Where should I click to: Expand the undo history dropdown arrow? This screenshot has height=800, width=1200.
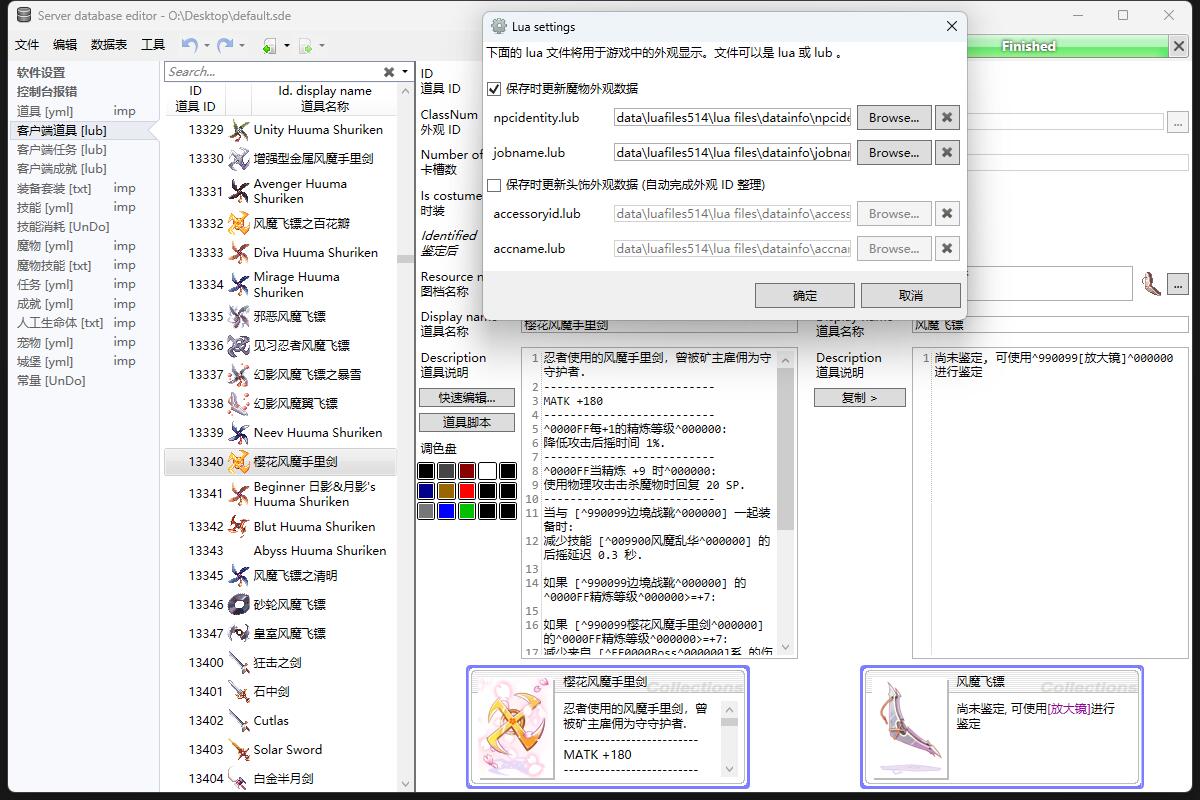click(207, 45)
